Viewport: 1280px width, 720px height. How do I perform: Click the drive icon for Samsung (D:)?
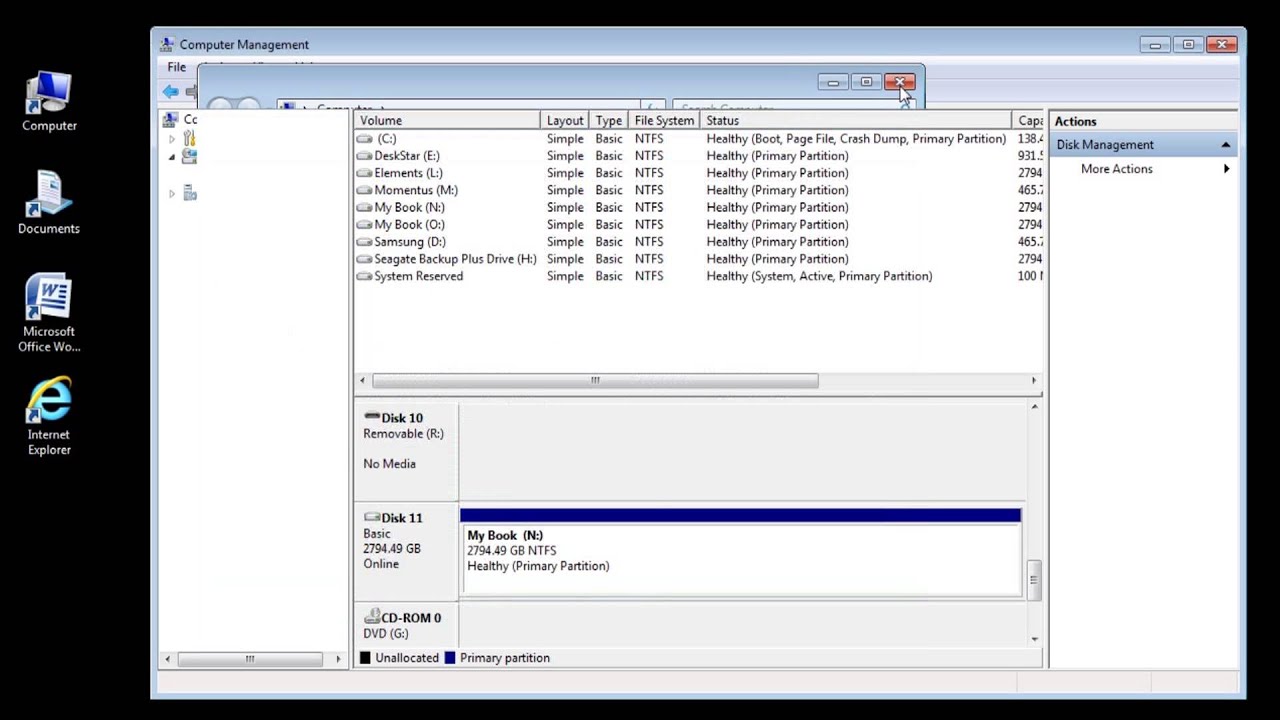click(x=364, y=242)
